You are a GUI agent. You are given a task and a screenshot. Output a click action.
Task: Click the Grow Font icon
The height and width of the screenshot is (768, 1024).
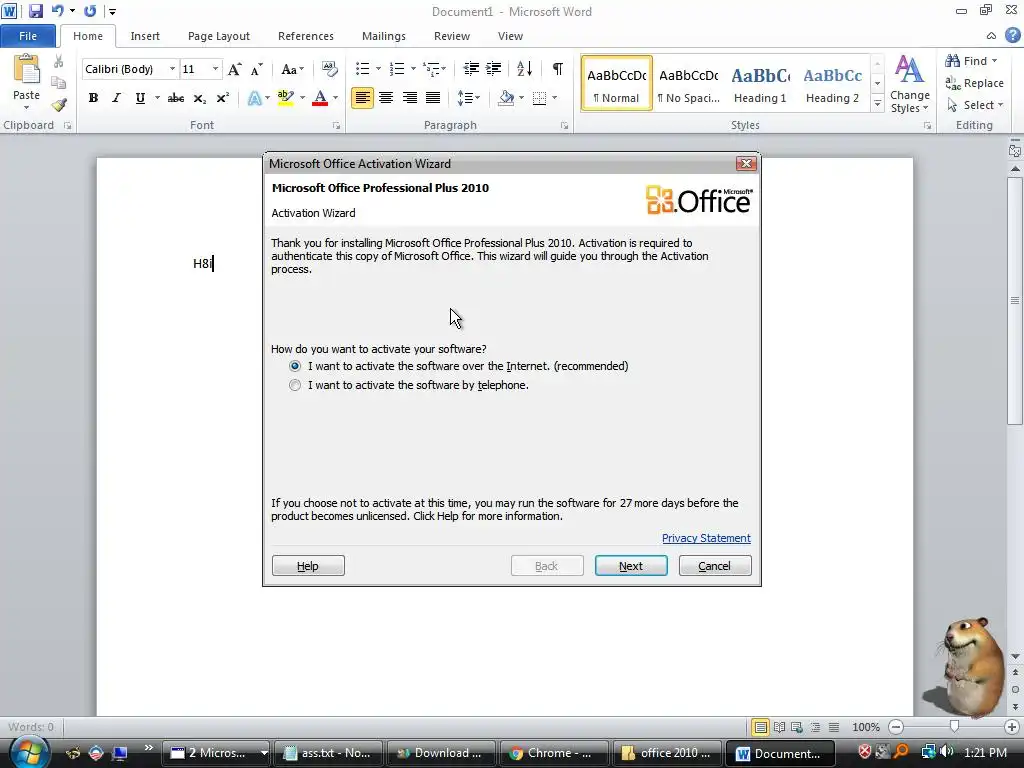pyautogui.click(x=234, y=69)
